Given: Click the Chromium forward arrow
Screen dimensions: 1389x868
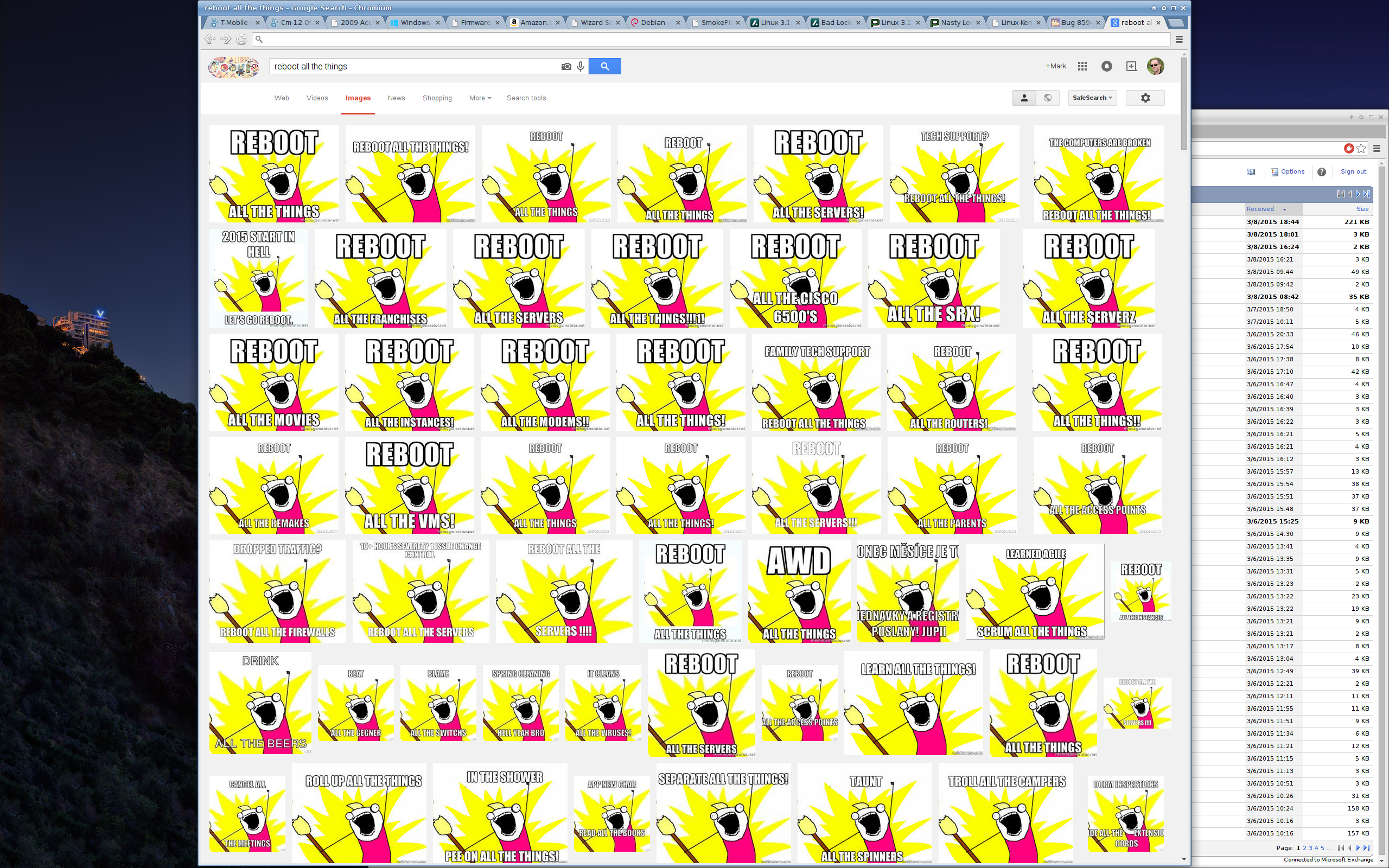Looking at the screenshot, I should [x=226, y=39].
